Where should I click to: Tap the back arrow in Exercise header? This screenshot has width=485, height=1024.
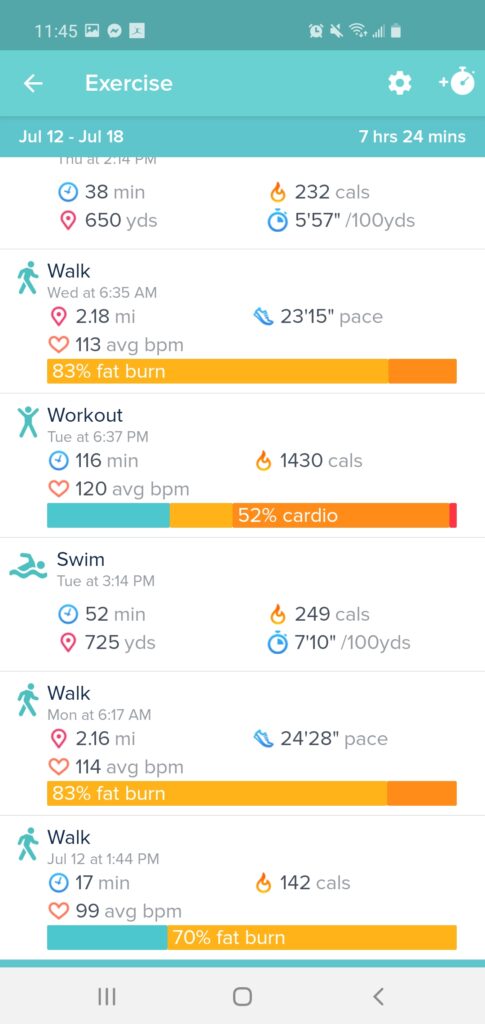[33, 83]
